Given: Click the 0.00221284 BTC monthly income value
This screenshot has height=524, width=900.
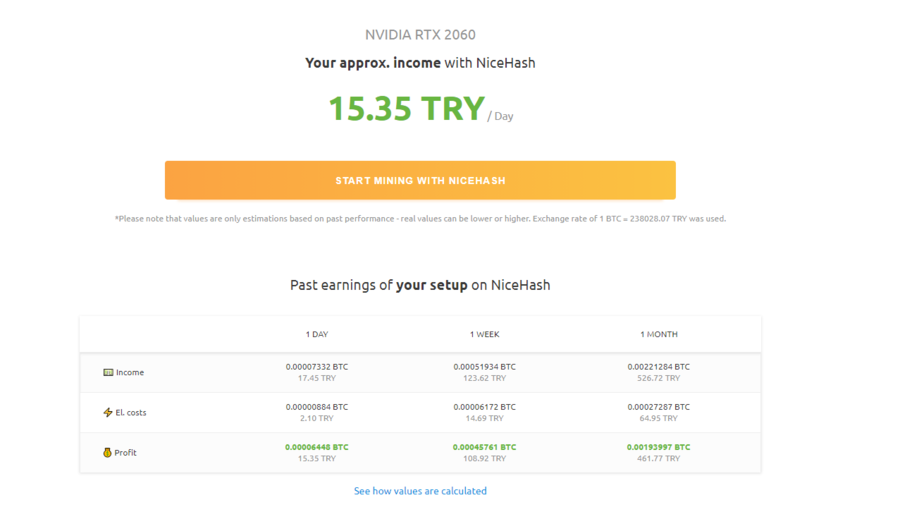Looking at the screenshot, I should pyautogui.click(x=659, y=367).
